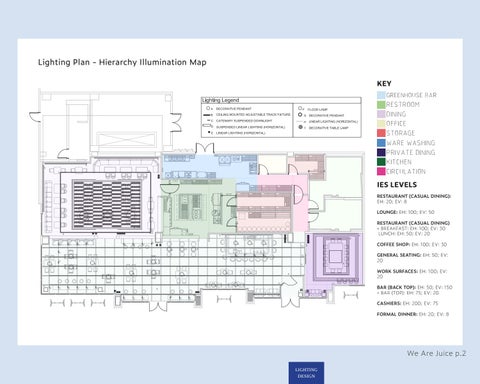Click the Circulation magenta swatch
The height and width of the screenshot is (384, 480).
click(x=381, y=171)
